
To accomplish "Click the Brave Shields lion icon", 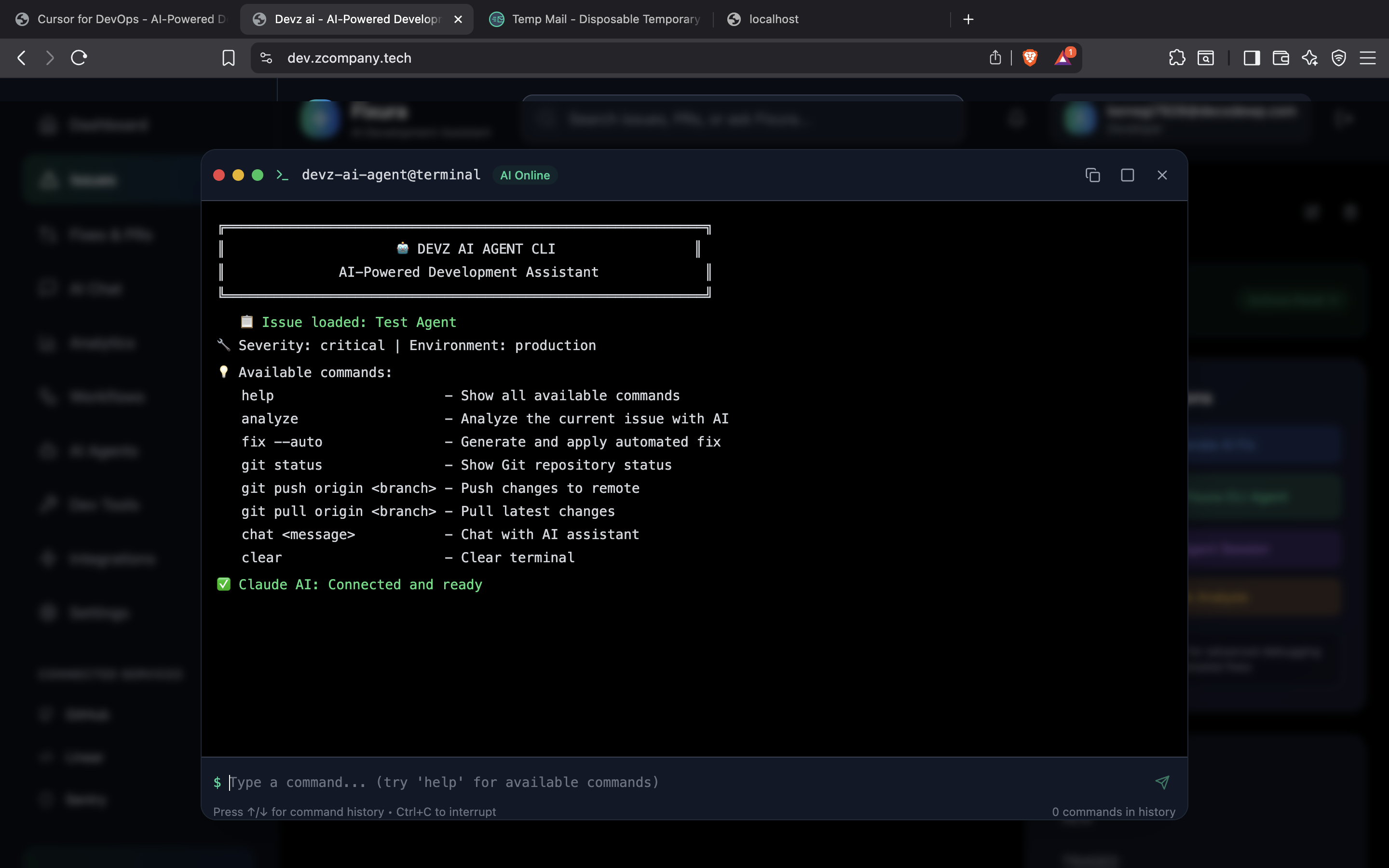I will click(1030, 58).
